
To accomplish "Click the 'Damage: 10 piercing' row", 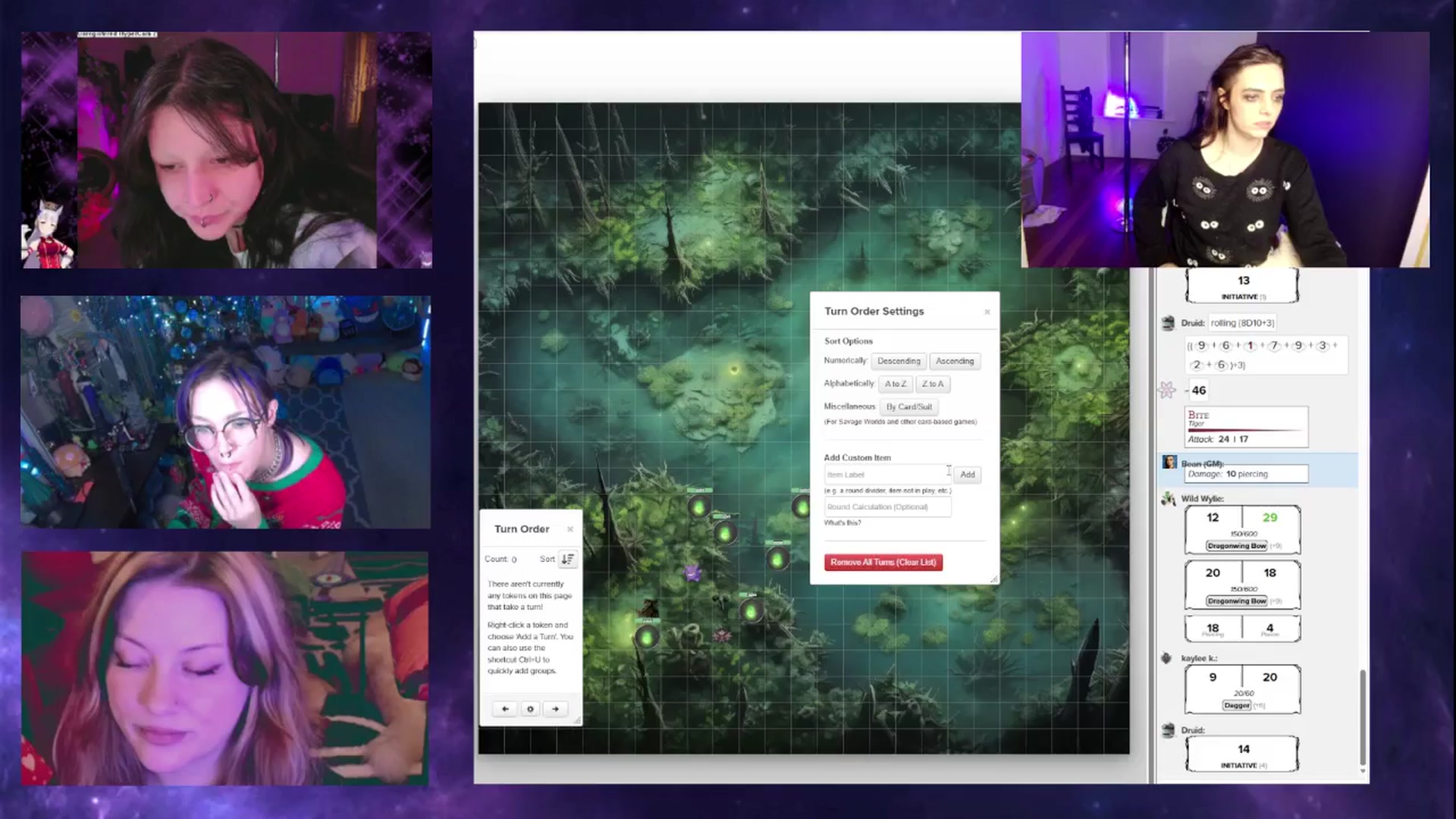I will click(x=1247, y=474).
